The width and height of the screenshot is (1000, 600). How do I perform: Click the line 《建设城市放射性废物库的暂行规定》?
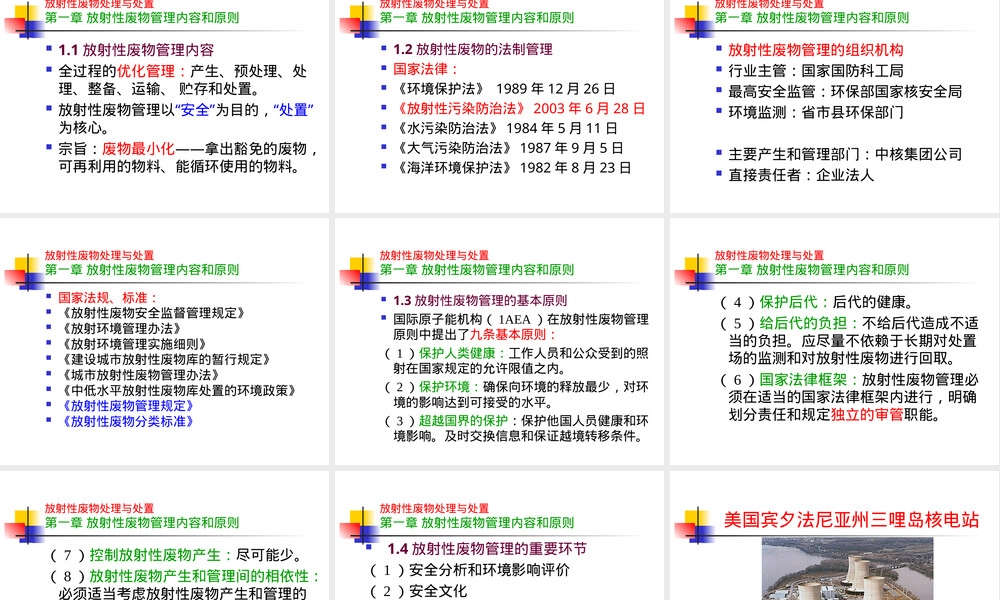(165, 359)
